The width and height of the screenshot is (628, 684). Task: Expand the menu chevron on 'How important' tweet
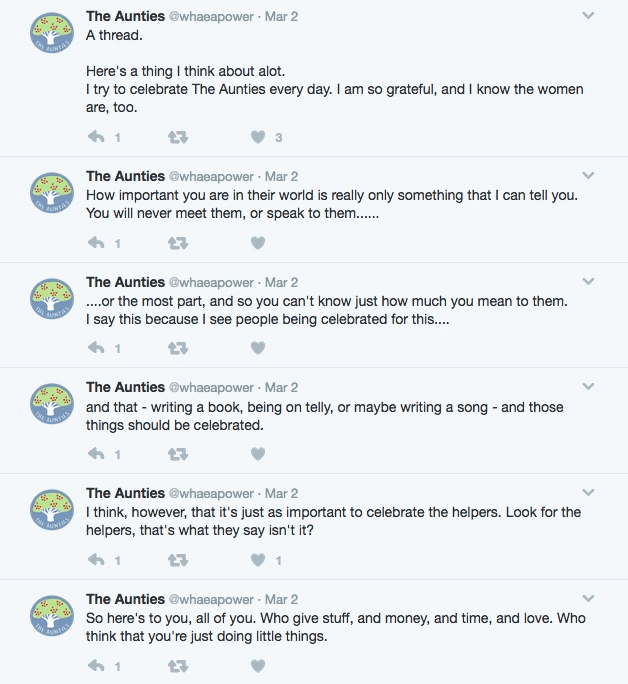click(588, 177)
